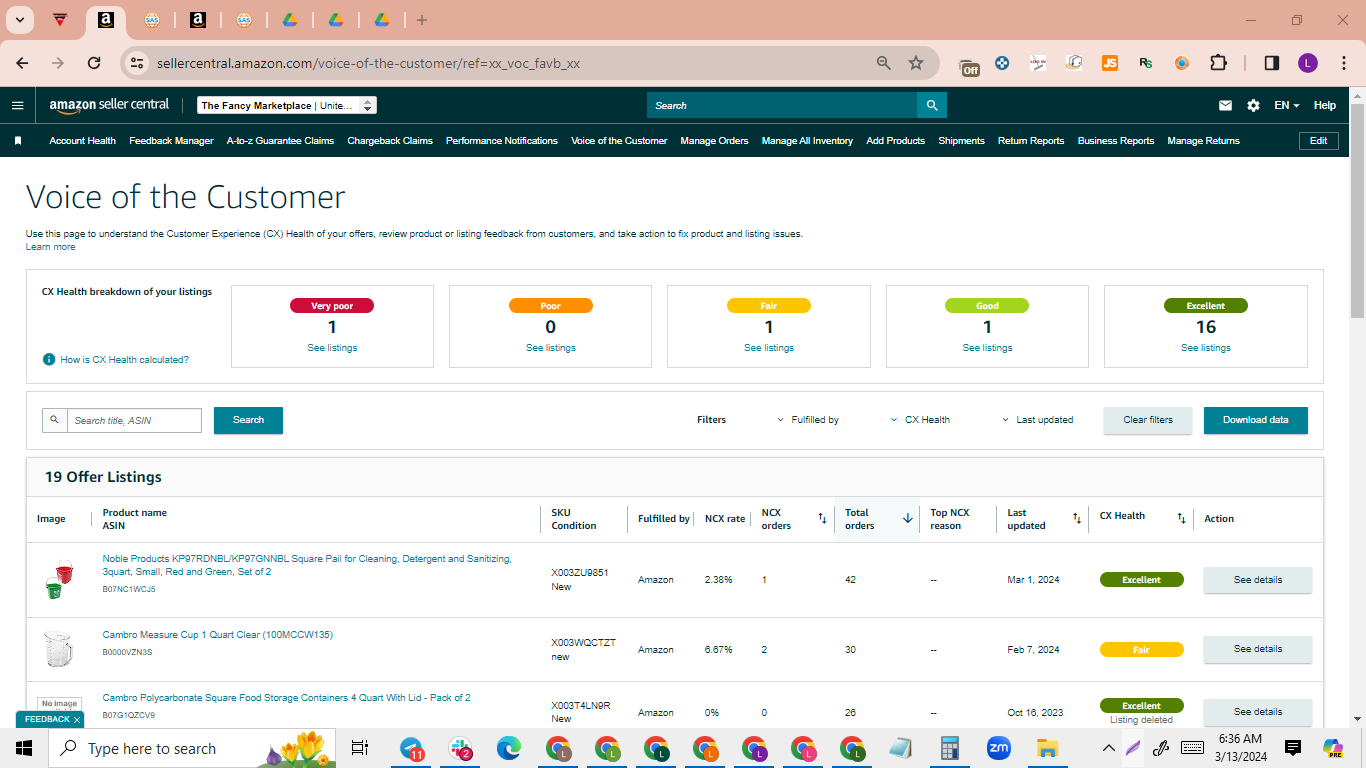The height and width of the screenshot is (768, 1366).
Task: Open Manage Orders from the nav bar
Action: pyautogui.click(x=714, y=141)
